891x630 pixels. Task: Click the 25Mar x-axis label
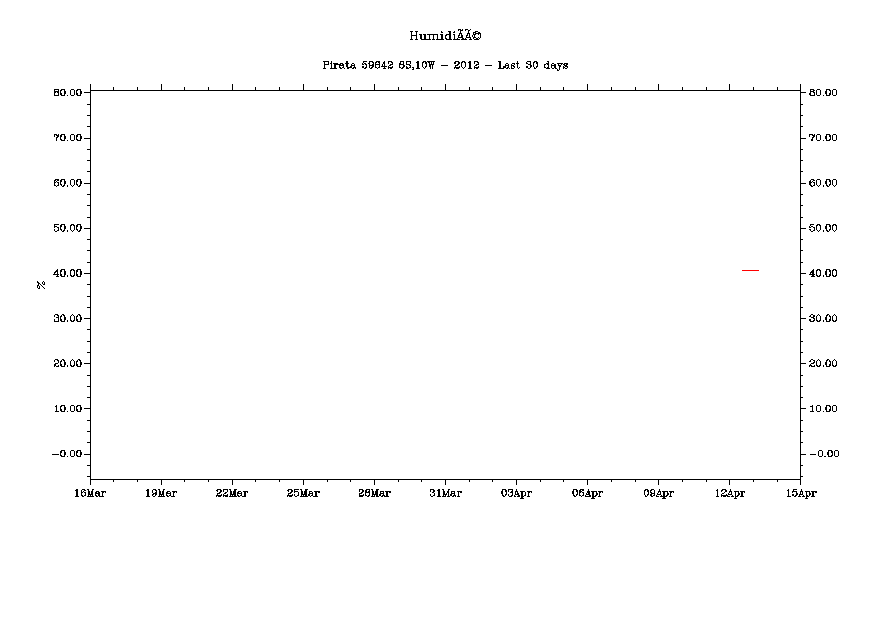[303, 493]
